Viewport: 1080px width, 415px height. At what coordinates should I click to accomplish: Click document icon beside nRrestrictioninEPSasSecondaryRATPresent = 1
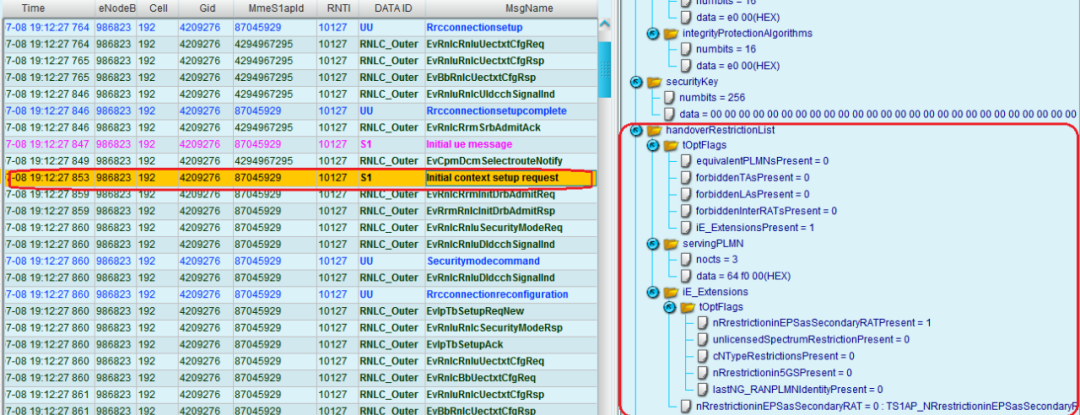[x=702, y=323]
